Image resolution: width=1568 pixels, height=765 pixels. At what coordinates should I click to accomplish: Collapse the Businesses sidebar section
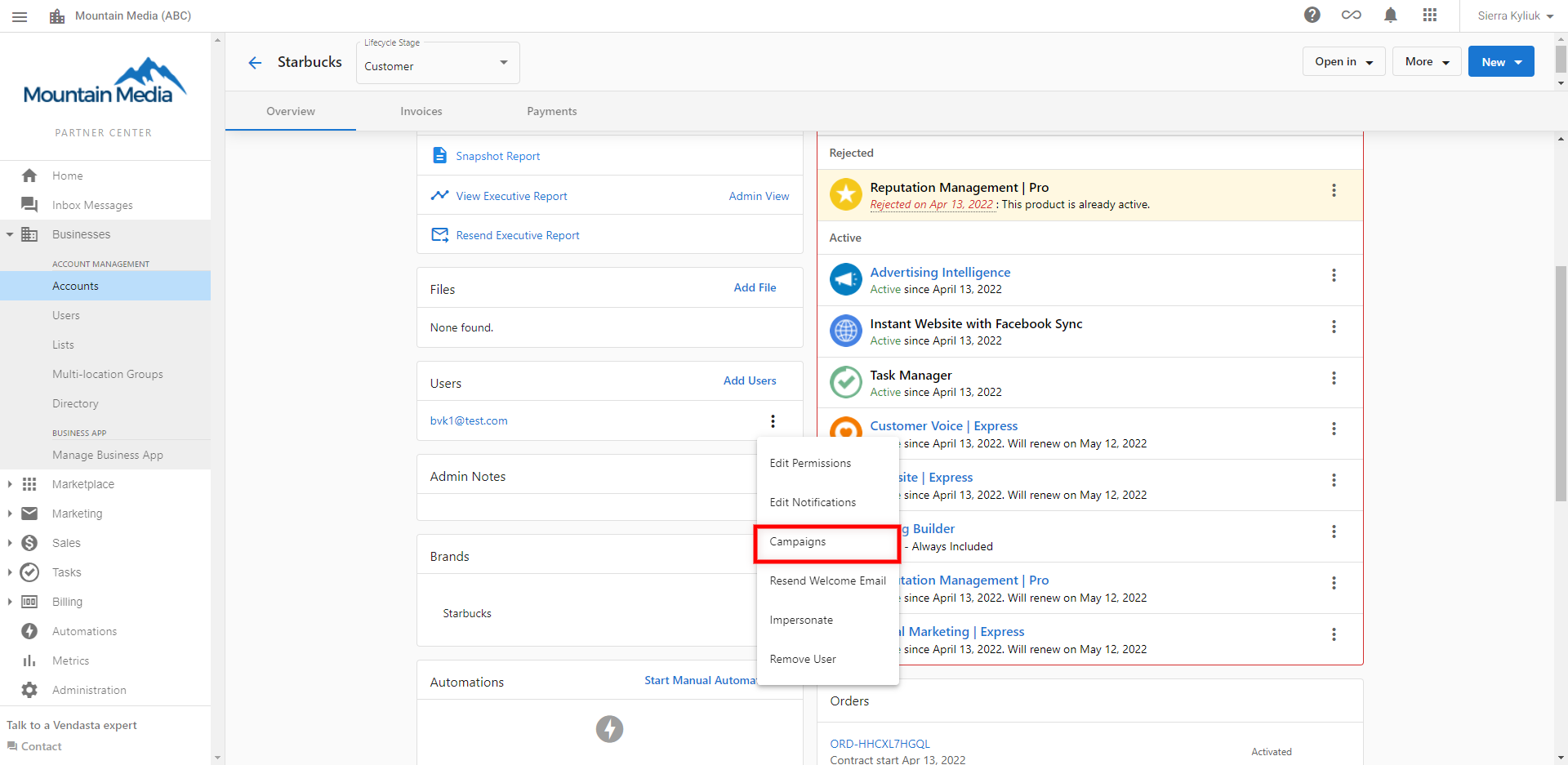[10, 234]
